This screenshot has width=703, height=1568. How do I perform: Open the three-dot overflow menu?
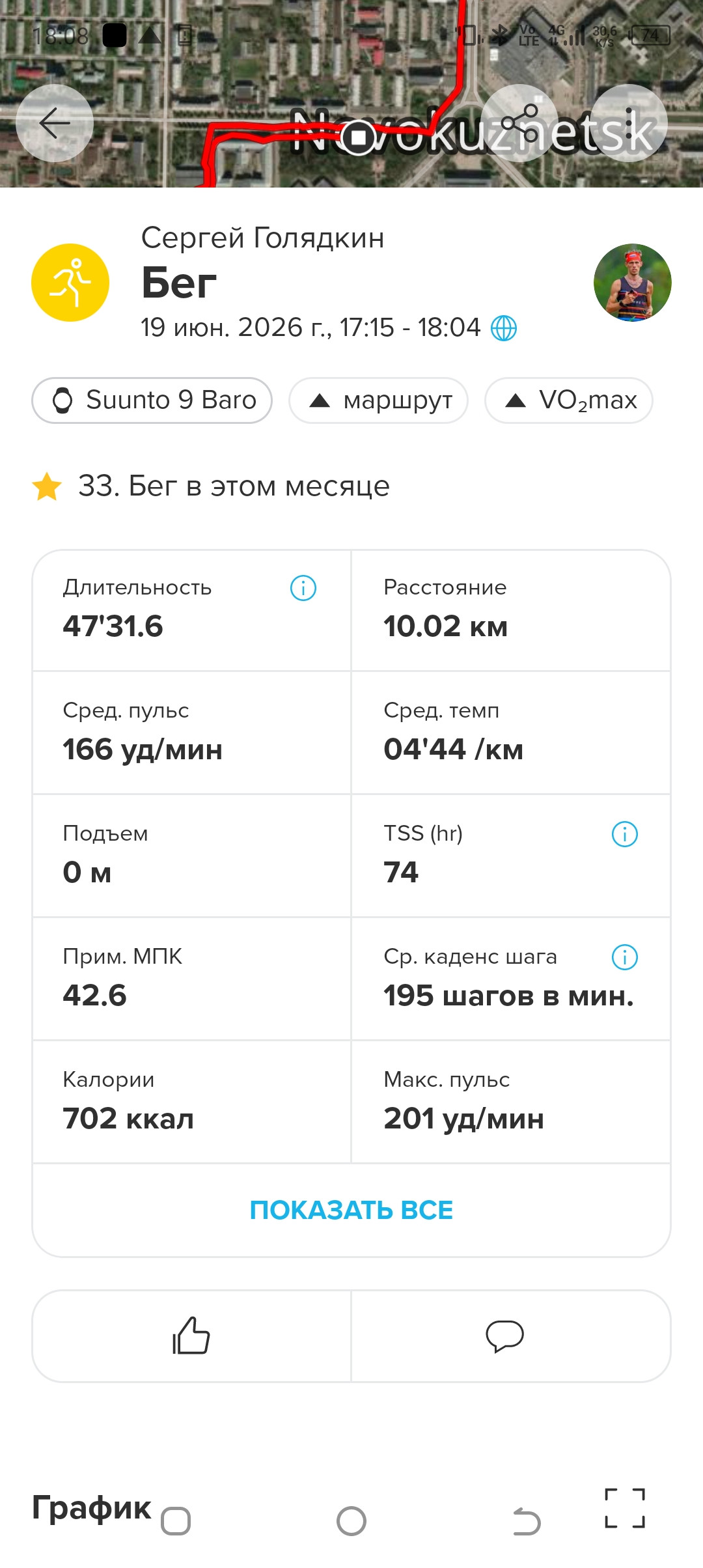coord(628,122)
